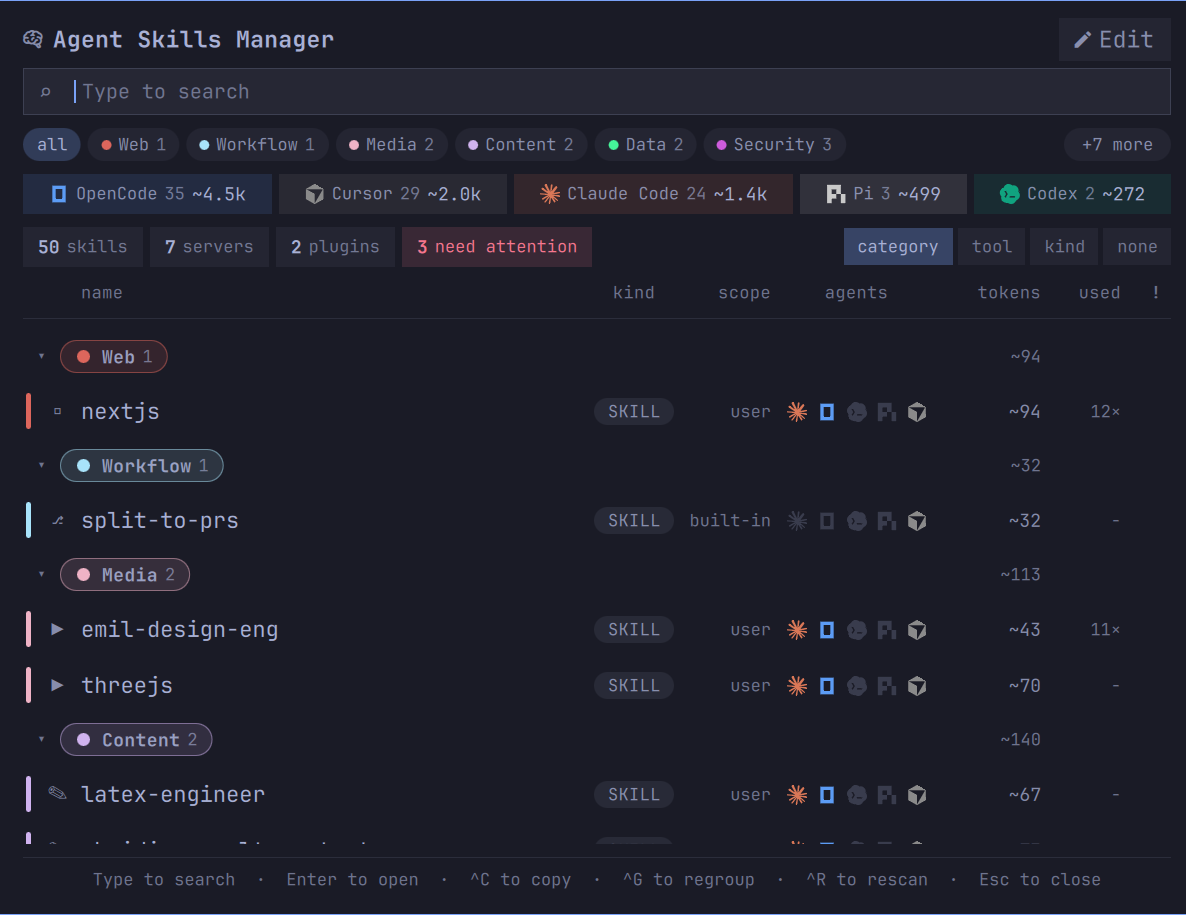Select the 'all' category filter chip
1186x915 pixels.
coord(52,144)
